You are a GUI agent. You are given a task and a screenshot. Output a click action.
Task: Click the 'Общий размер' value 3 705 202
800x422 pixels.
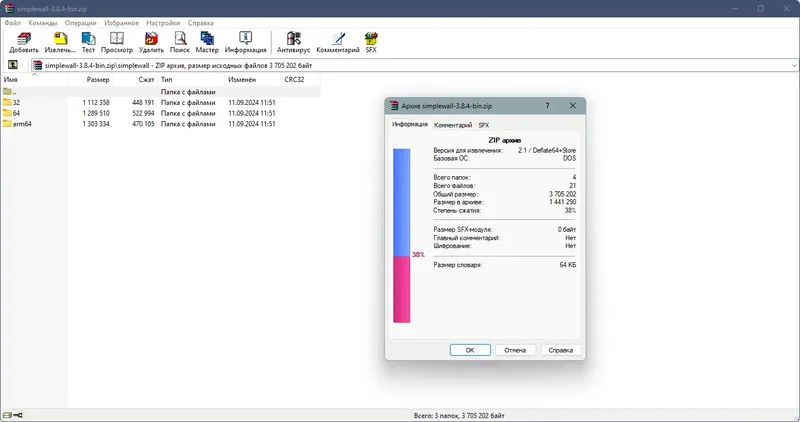[562, 194]
